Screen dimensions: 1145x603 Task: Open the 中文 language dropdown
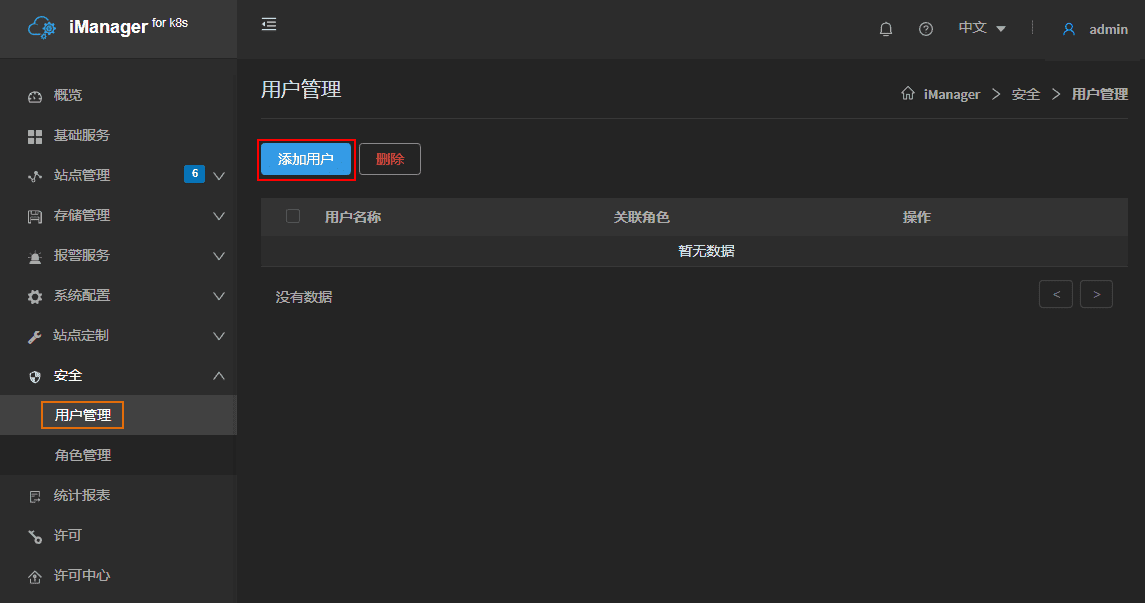pyautogui.click(x=982, y=28)
